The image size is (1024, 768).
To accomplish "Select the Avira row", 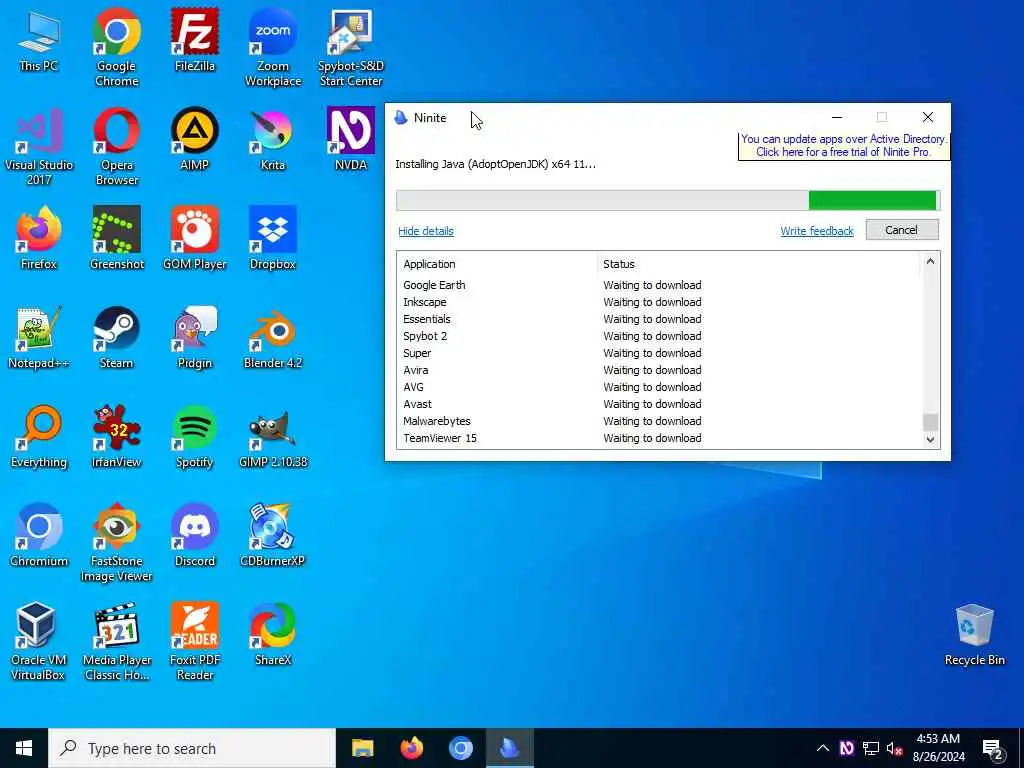I will click(x=660, y=370).
